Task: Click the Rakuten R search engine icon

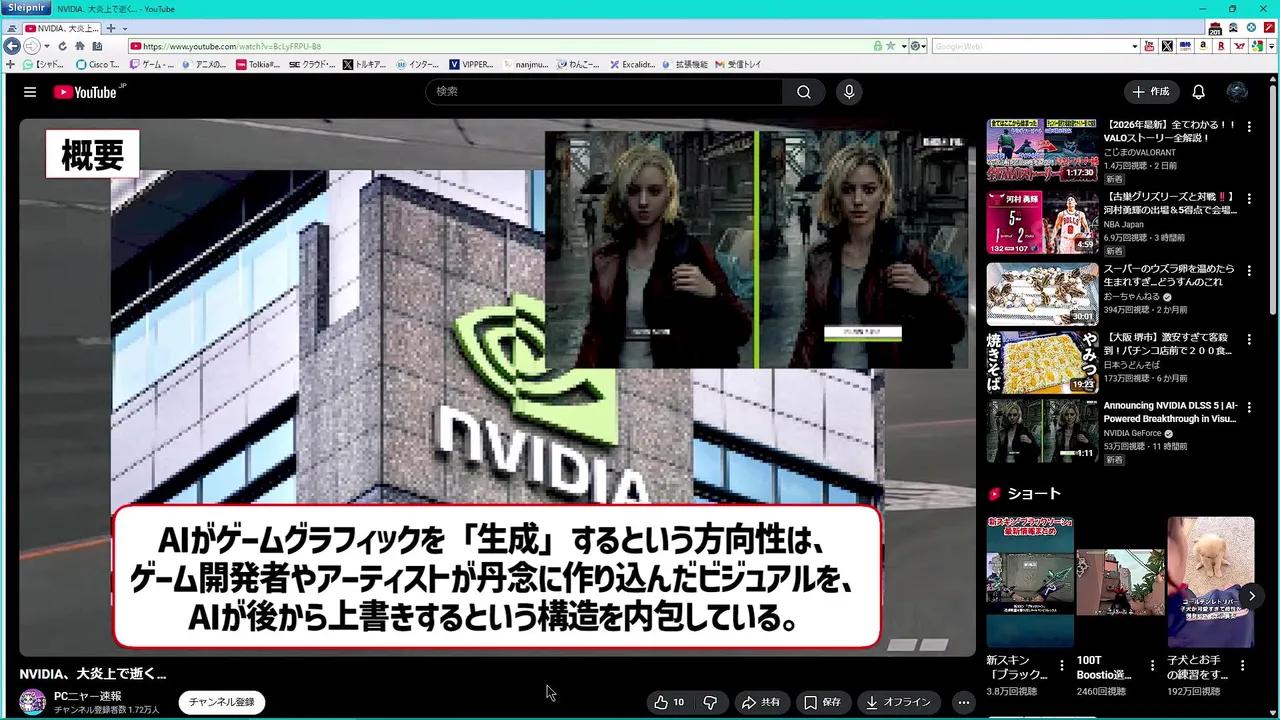Action: (x=1221, y=46)
